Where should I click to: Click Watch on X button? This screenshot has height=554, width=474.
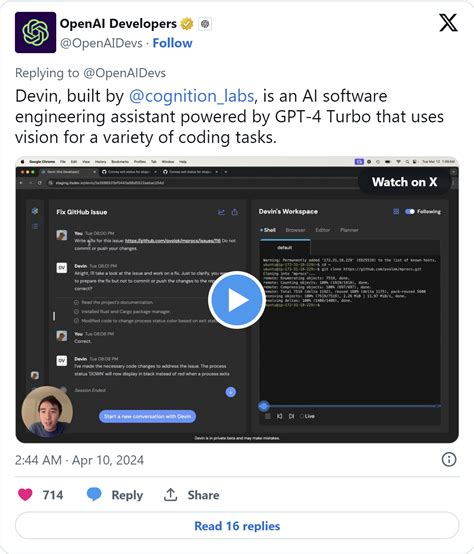[405, 182]
